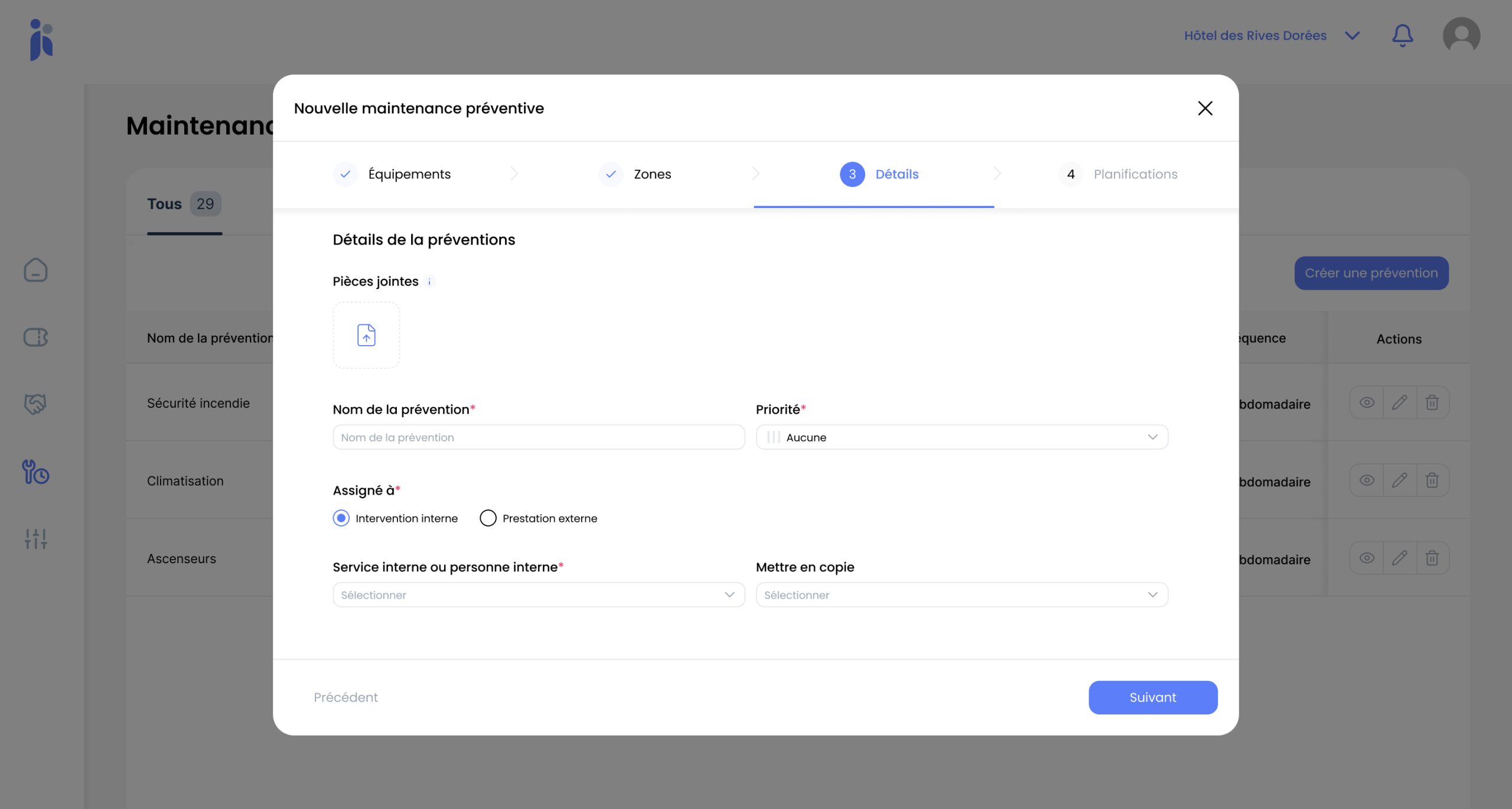
Task: Click the file upload icon under Pièces jointes
Action: tap(366, 335)
